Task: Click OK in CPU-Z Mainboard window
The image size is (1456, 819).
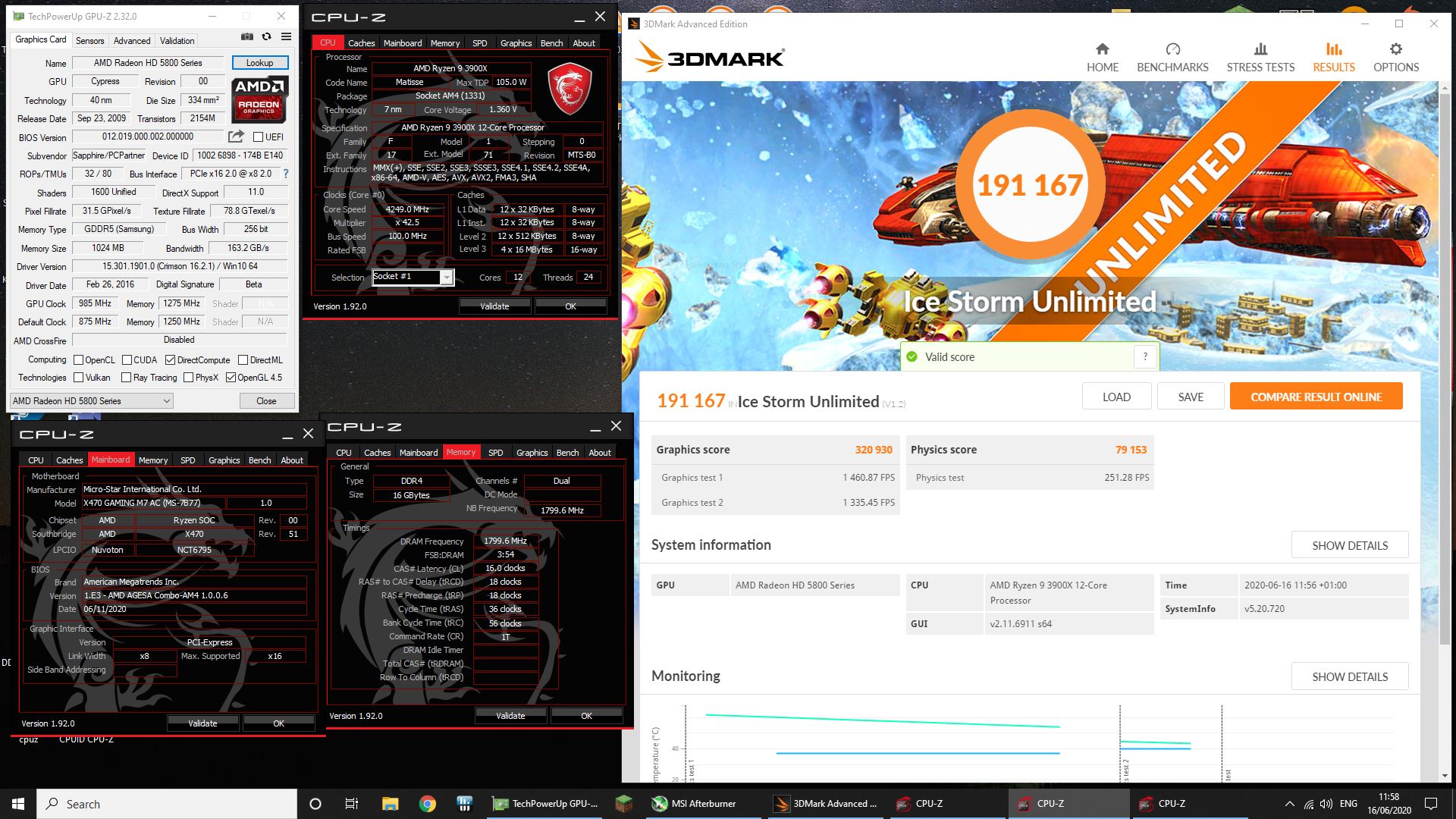Action: pos(278,723)
